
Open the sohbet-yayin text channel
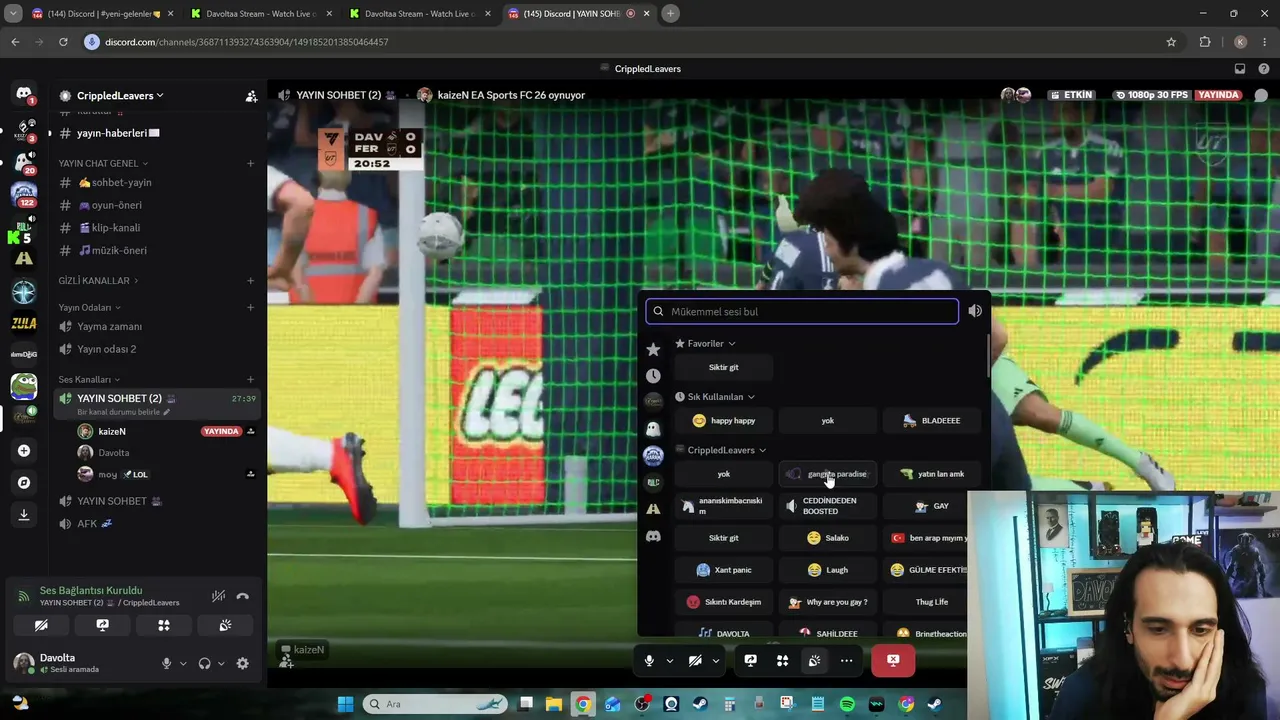(x=155, y=183)
